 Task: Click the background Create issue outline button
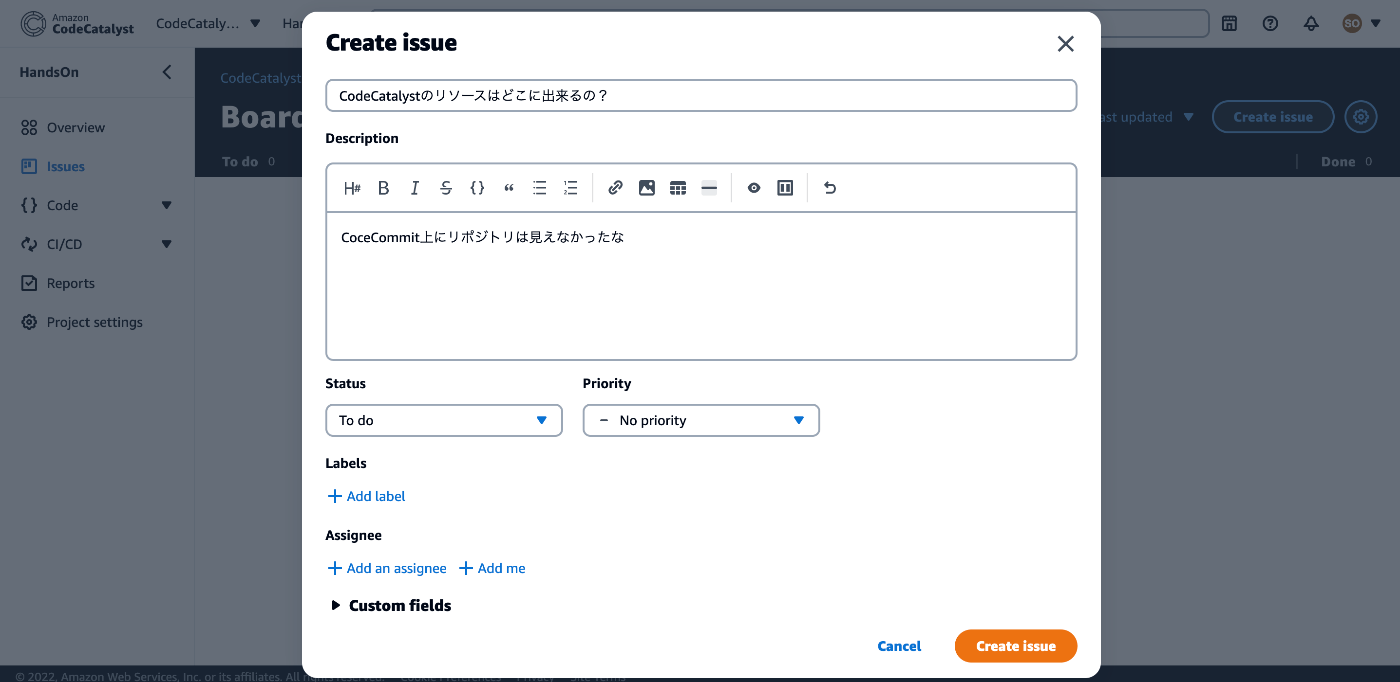(1273, 117)
